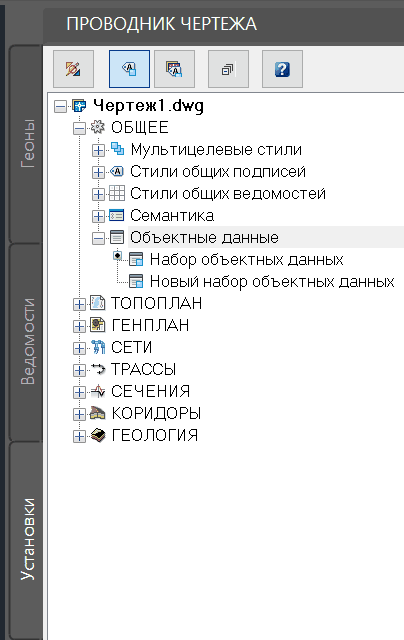Open the Установки side tab

coord(27,539)
